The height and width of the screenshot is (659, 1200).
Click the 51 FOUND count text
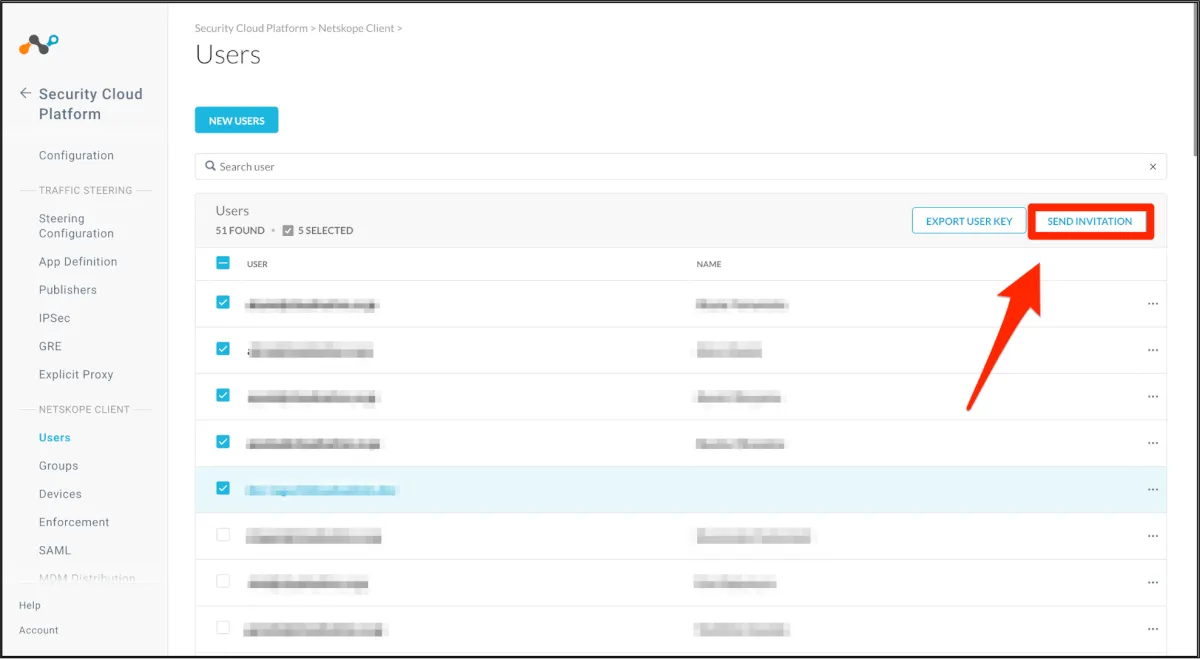coord(240,230)
